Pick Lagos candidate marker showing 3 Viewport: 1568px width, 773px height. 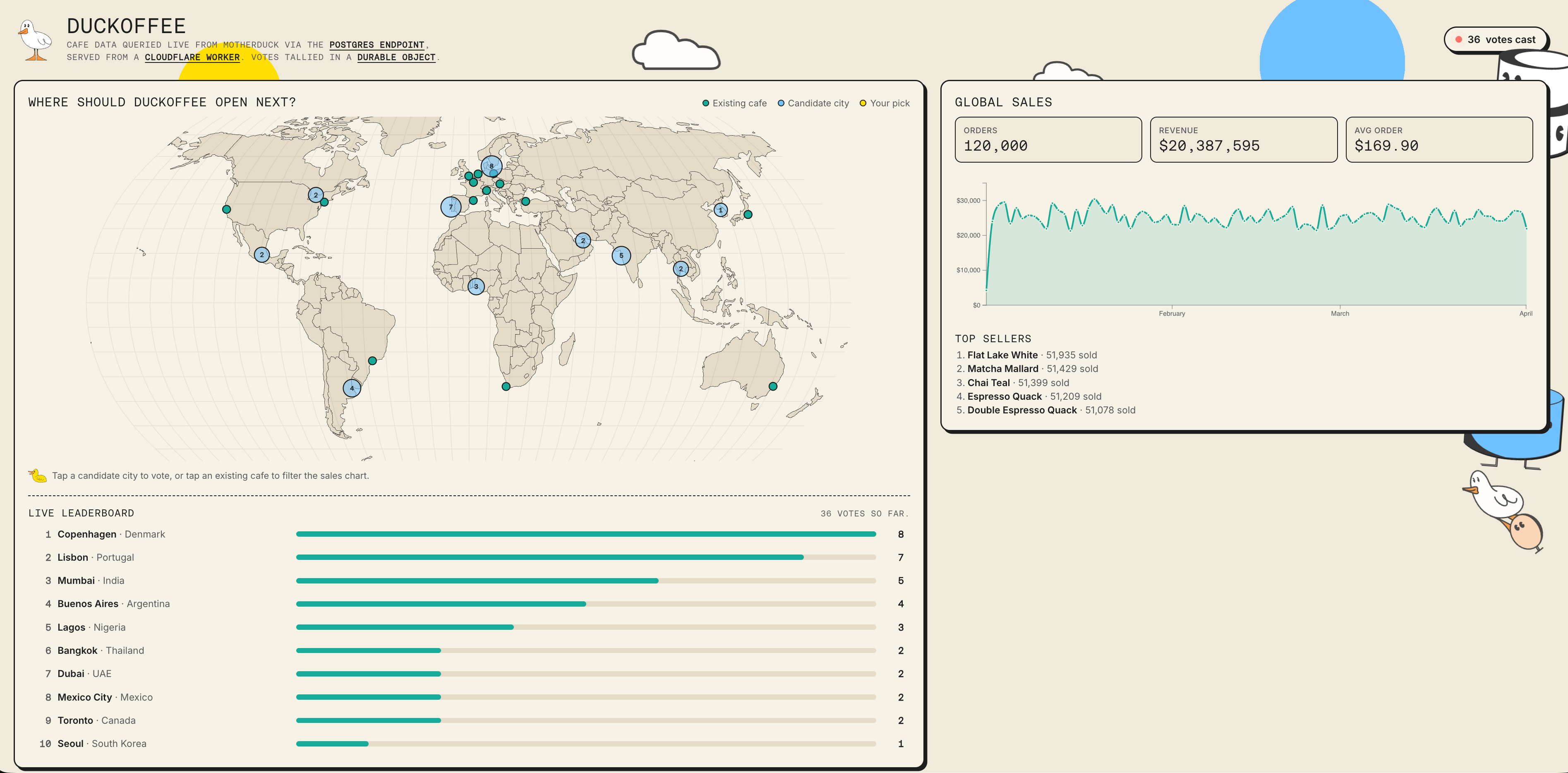tap(476, 286)
